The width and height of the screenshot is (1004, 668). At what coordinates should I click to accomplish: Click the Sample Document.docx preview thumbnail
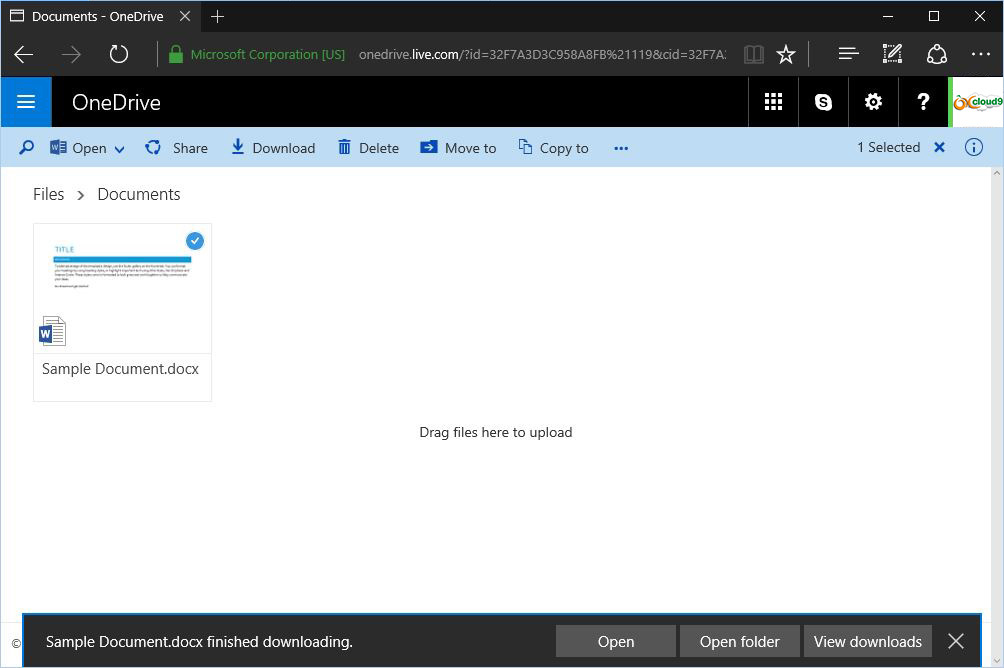[x=122, y=288]
